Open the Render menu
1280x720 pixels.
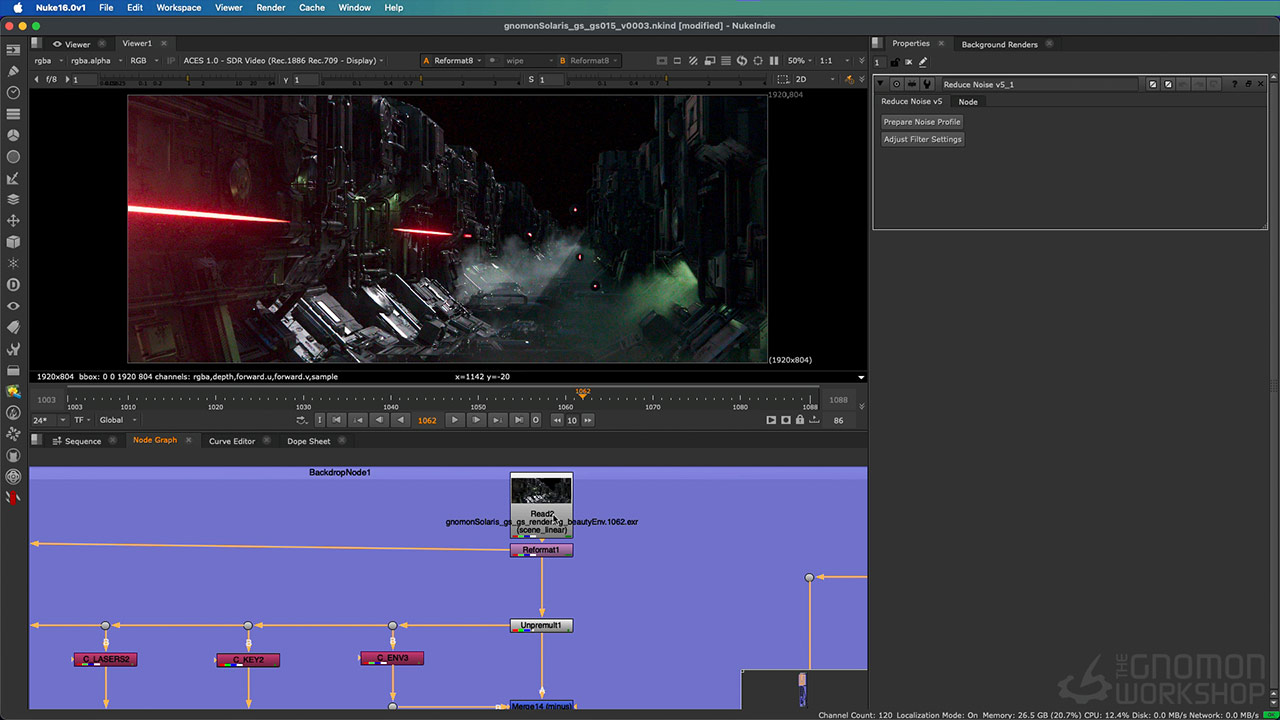tap(270, 7)
